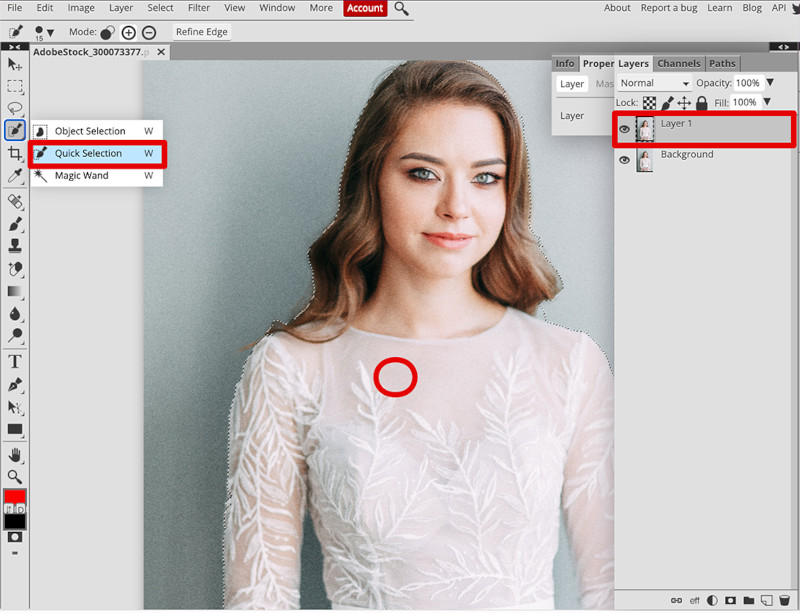Select the Lasso tool

(x=14, y=107)
